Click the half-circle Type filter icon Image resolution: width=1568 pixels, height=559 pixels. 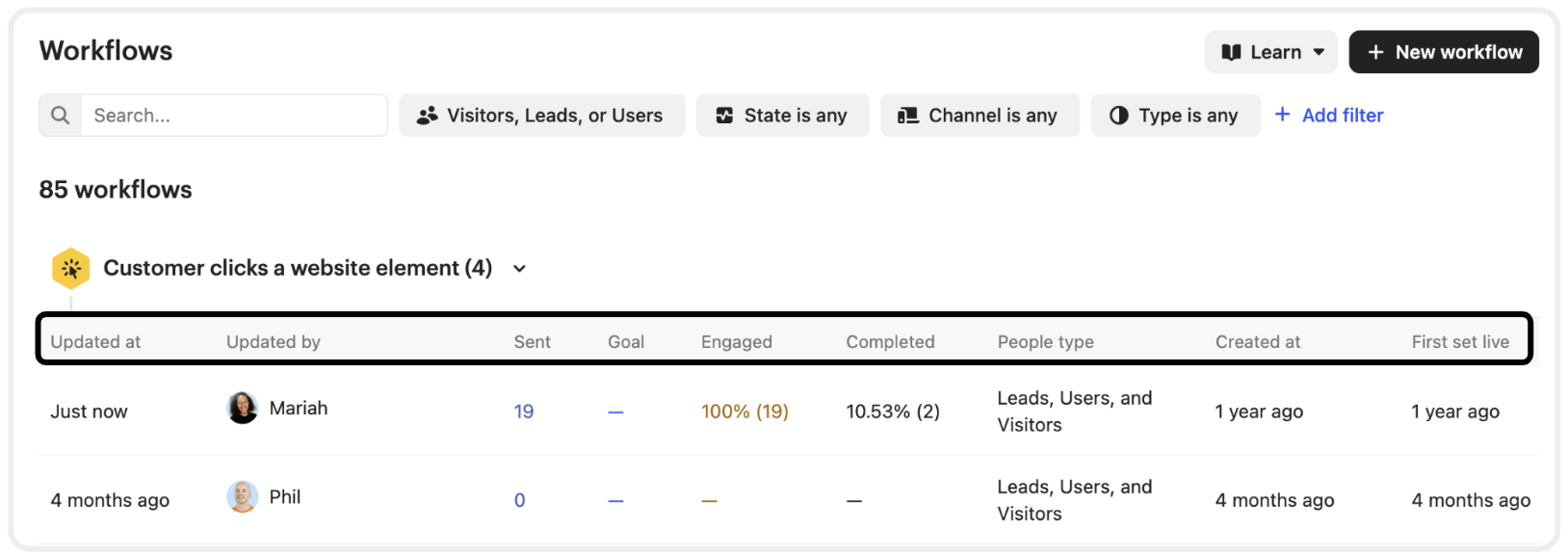coord(1118,116)
